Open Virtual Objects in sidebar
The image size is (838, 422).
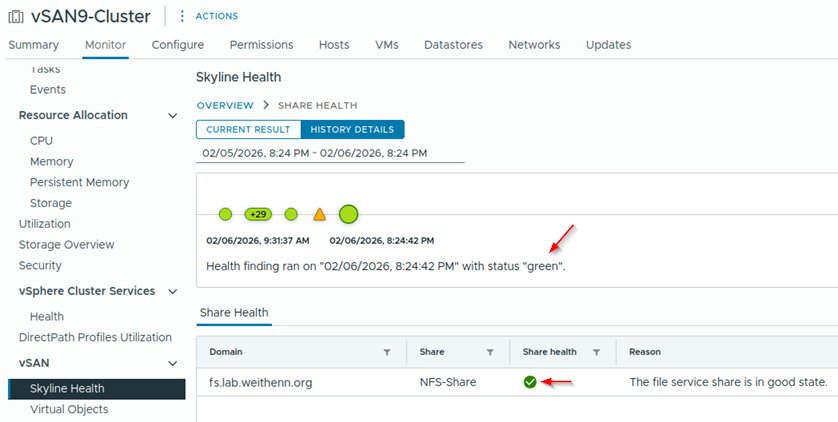click(x=69, y=409)
